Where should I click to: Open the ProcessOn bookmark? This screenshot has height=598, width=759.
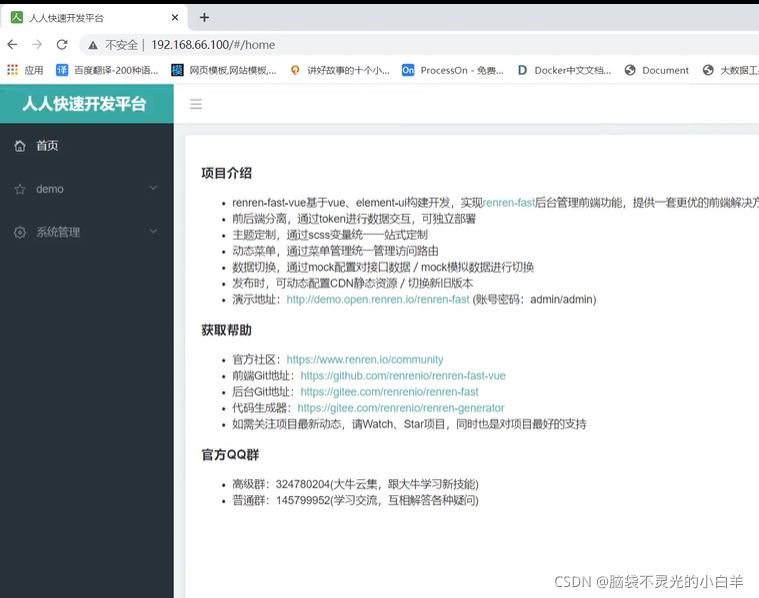pyautogui.click(x=453, y=70)
